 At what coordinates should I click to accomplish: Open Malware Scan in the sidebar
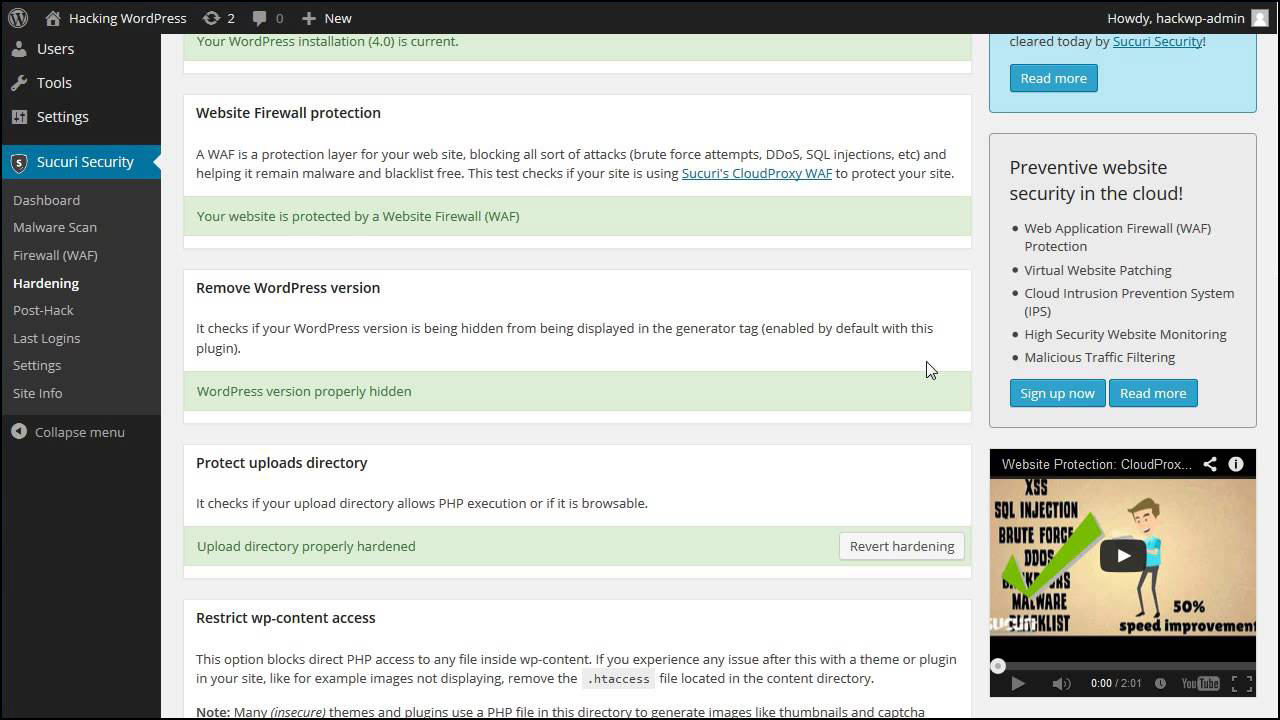click(55, 227)
